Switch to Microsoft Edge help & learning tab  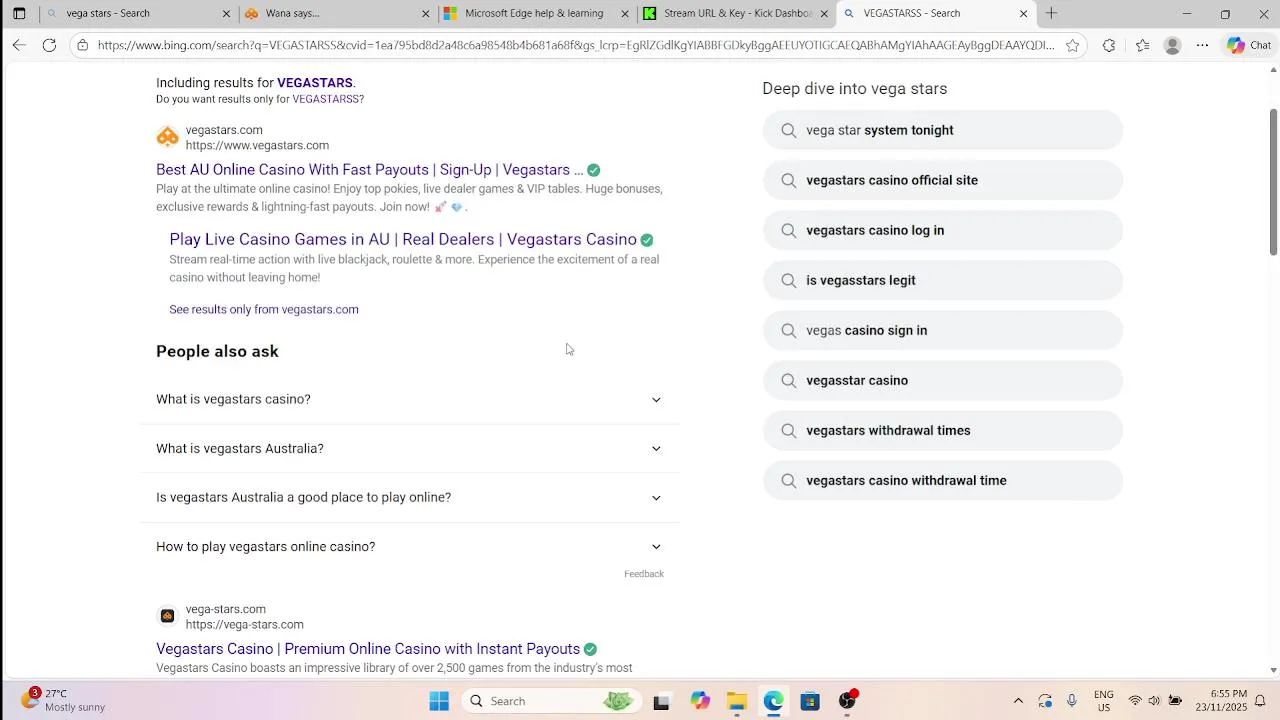coord(536,13)
